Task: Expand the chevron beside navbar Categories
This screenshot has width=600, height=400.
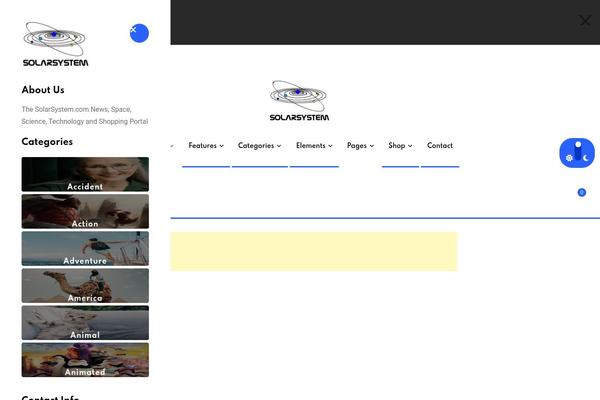Action: [x=279, y=146]
